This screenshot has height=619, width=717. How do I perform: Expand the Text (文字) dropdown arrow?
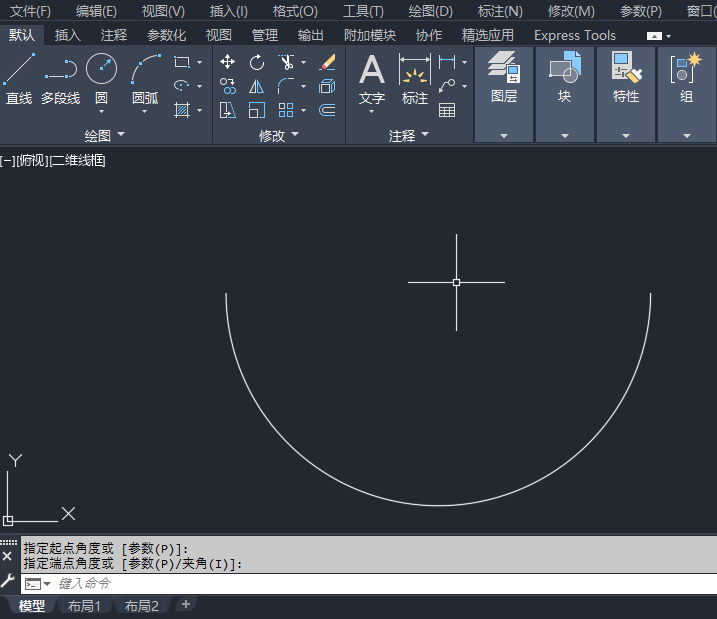click(x=371, y=112)
